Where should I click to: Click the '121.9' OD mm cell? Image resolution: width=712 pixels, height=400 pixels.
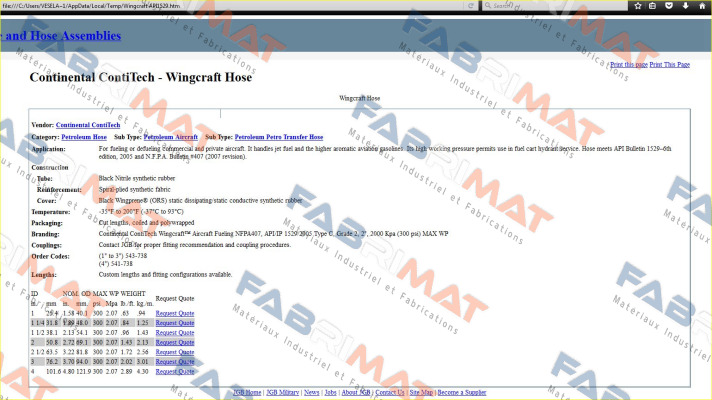83,371
